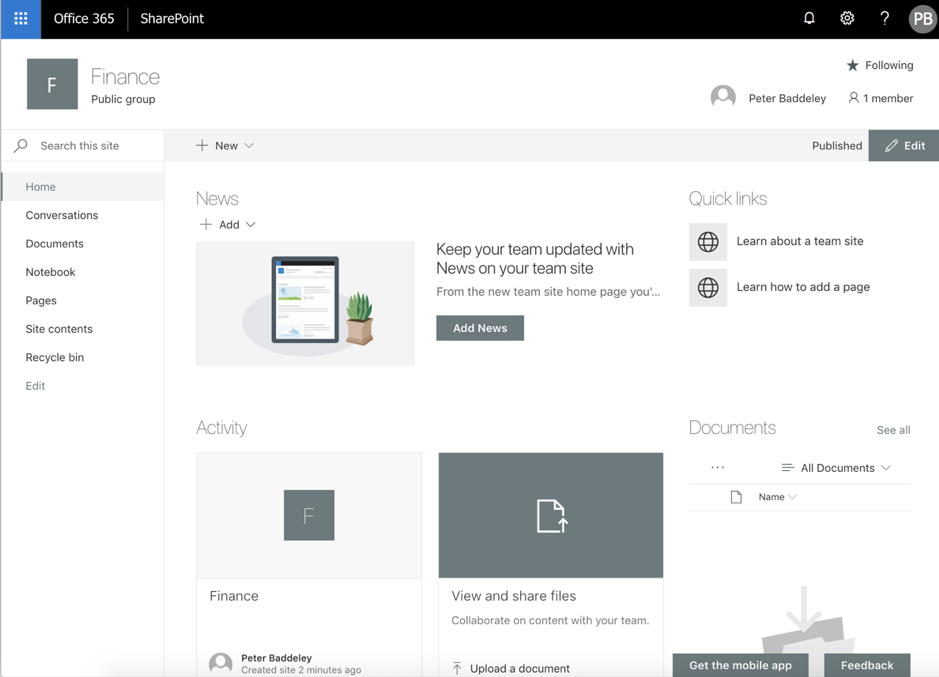The width and height of the screenshot is (939, 677).
Task: Click the globe icon next to quick links
Action: pos(708,242)
